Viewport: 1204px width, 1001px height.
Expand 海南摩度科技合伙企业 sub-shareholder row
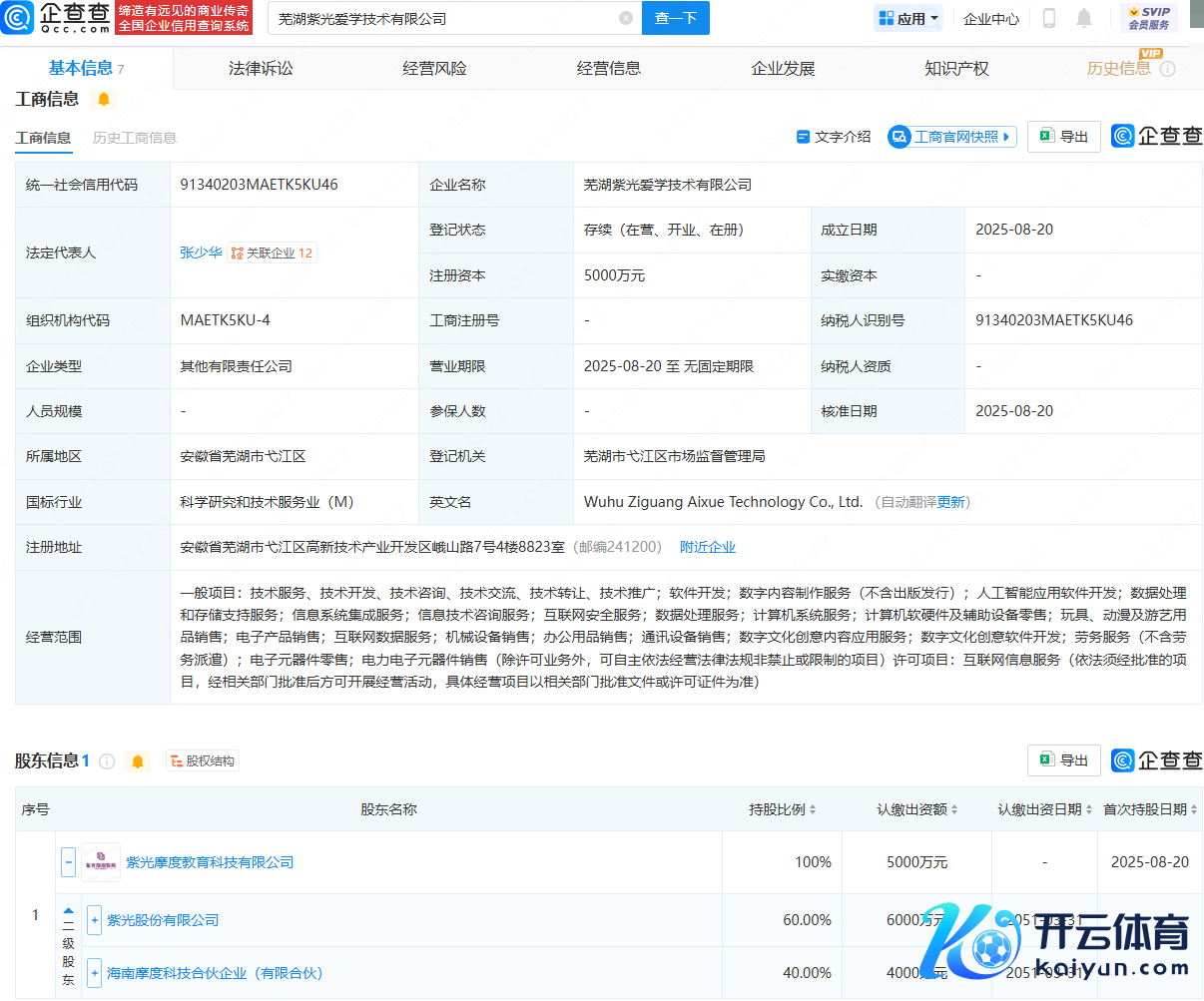click(94, 973)
